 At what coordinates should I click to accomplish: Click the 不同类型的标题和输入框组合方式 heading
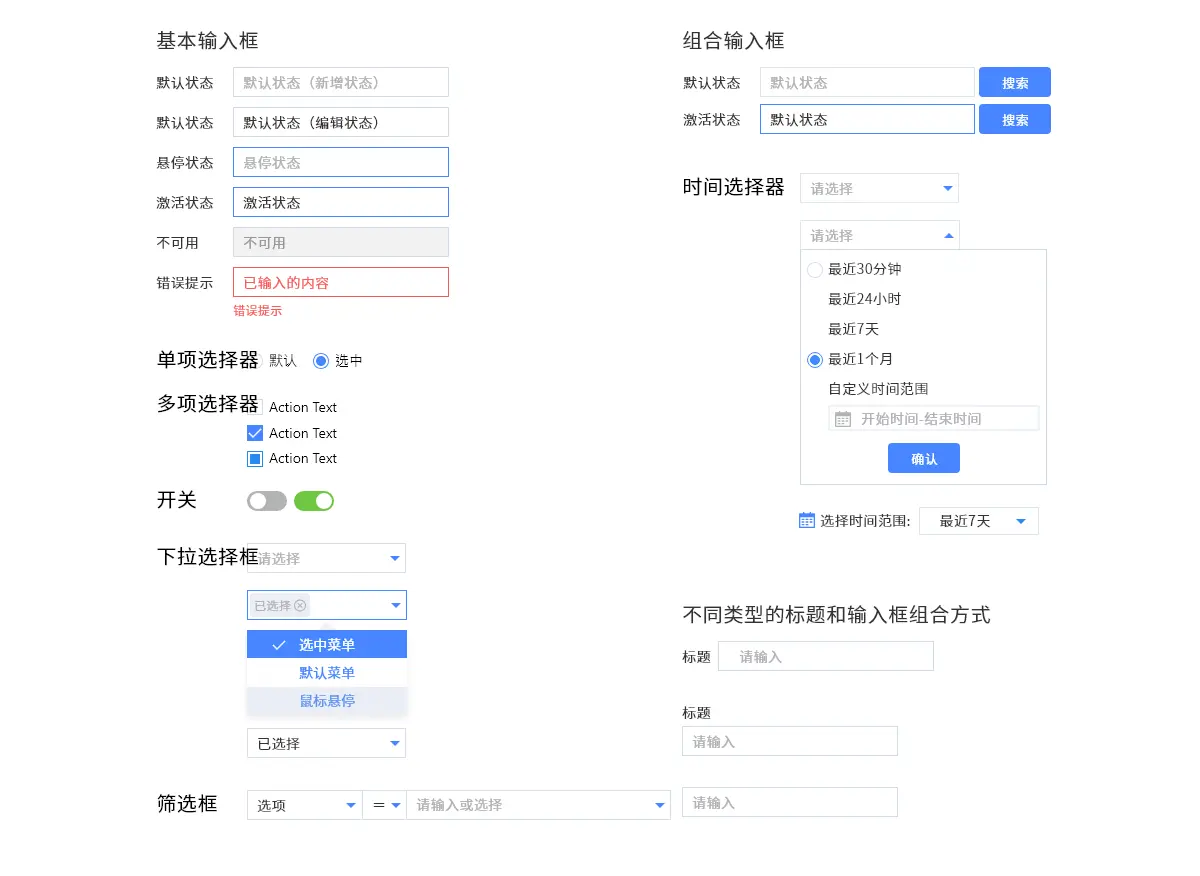click(837, 614)
